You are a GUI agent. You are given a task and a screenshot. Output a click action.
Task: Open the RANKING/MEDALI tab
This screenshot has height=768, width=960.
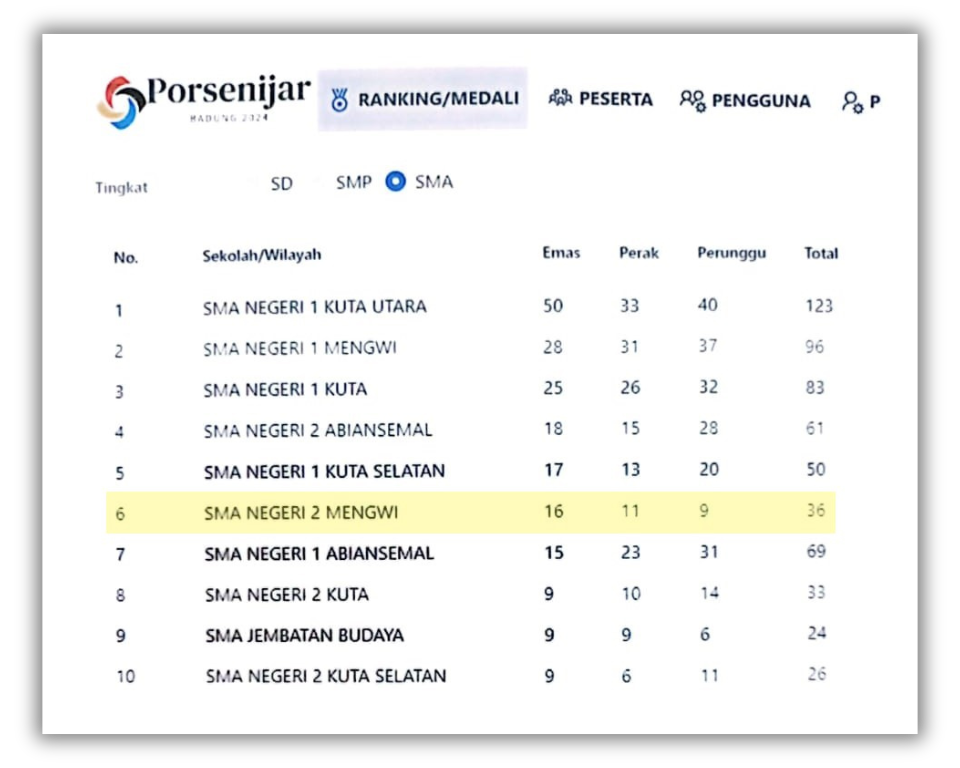(422, 99)
